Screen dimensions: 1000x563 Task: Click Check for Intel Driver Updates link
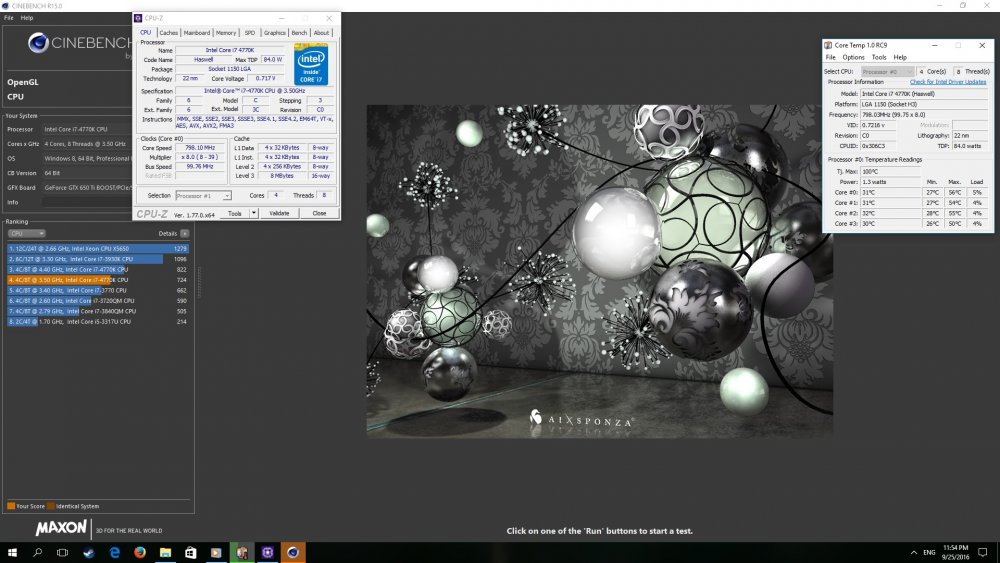[947, 82]
